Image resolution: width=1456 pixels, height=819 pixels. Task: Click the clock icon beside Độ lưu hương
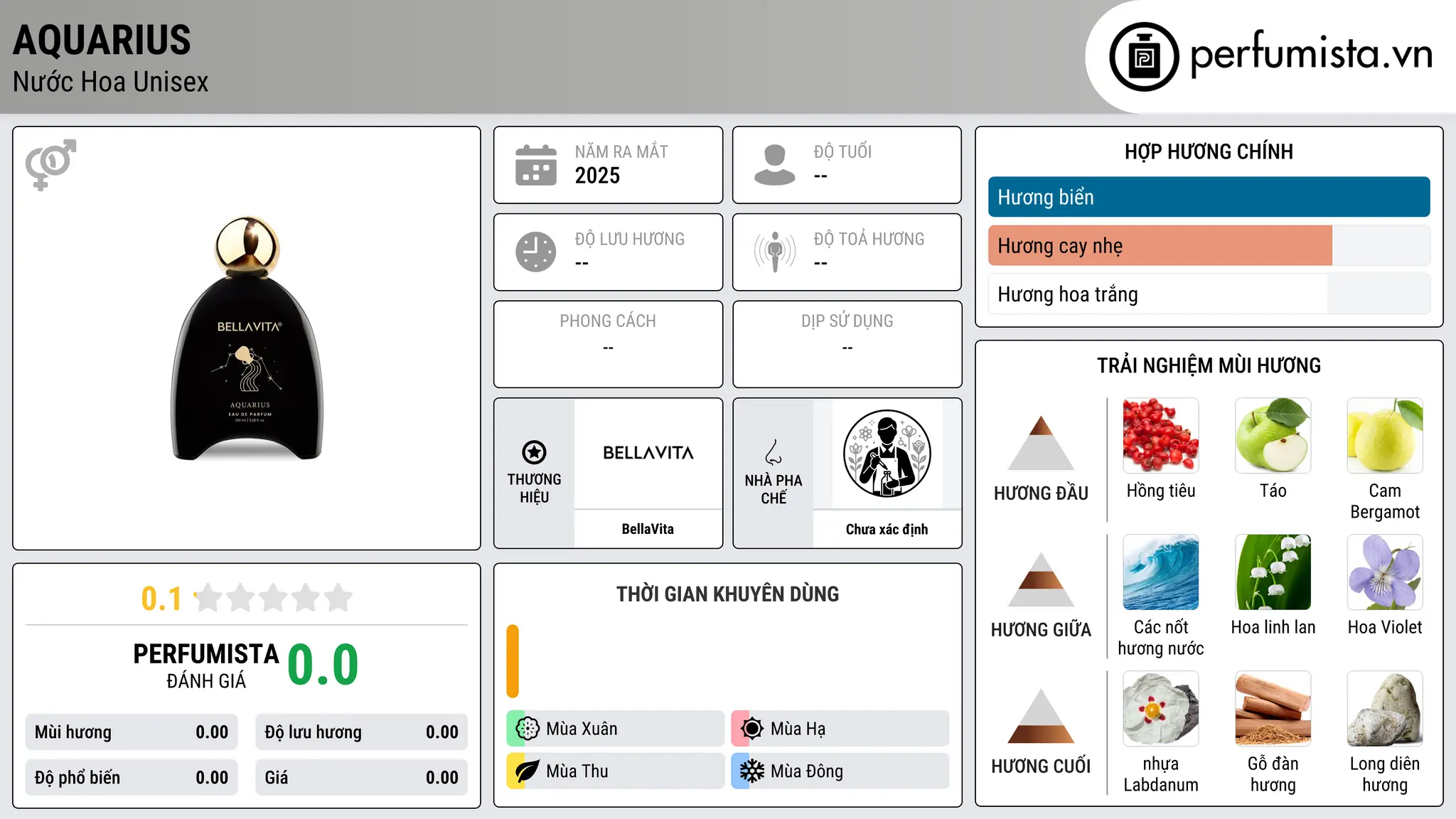pos(536,252)
